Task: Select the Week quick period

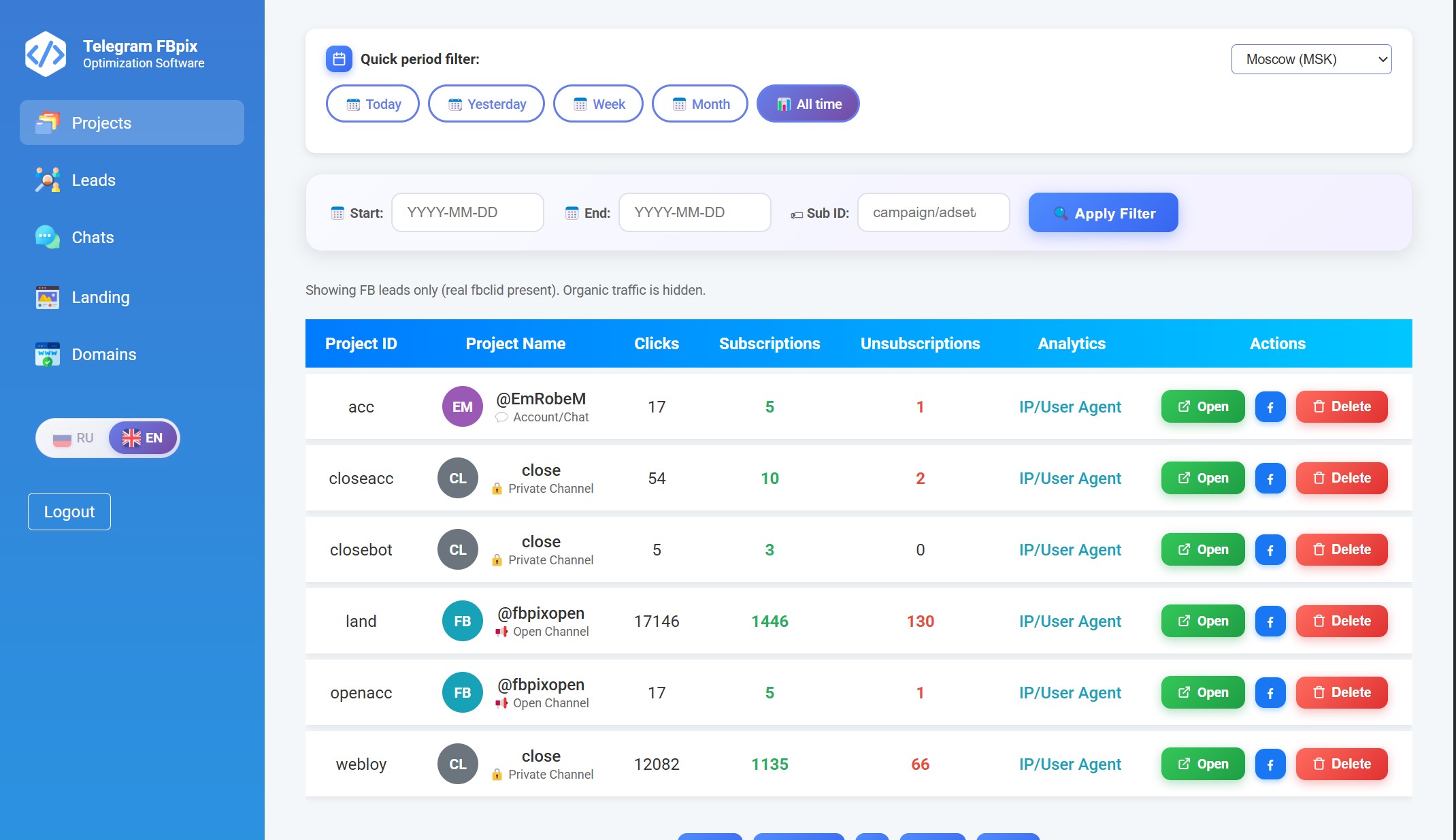Action: click(x=599, y=104)
